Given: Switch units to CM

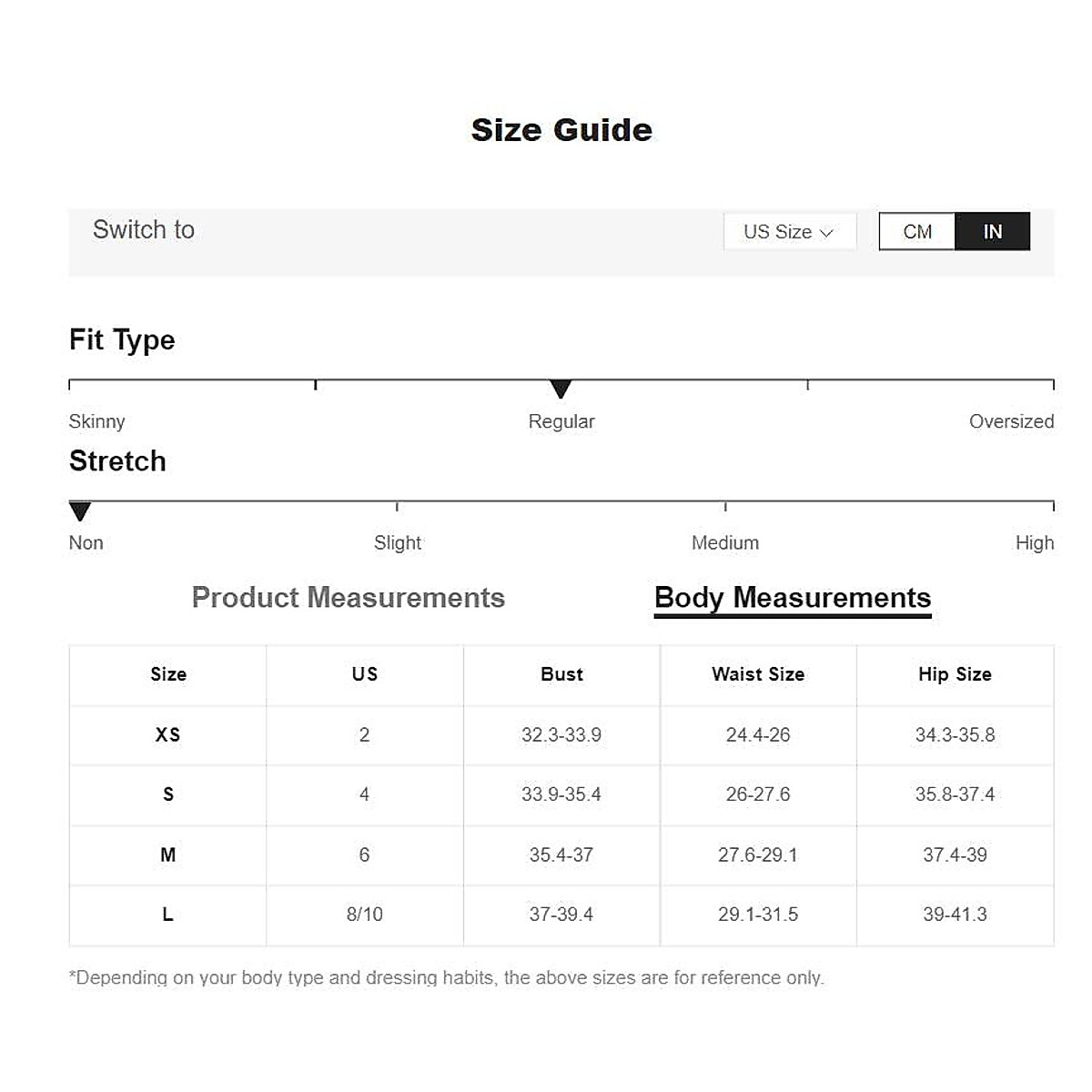Looking at the screenshot, I should [x=917, y=232].
